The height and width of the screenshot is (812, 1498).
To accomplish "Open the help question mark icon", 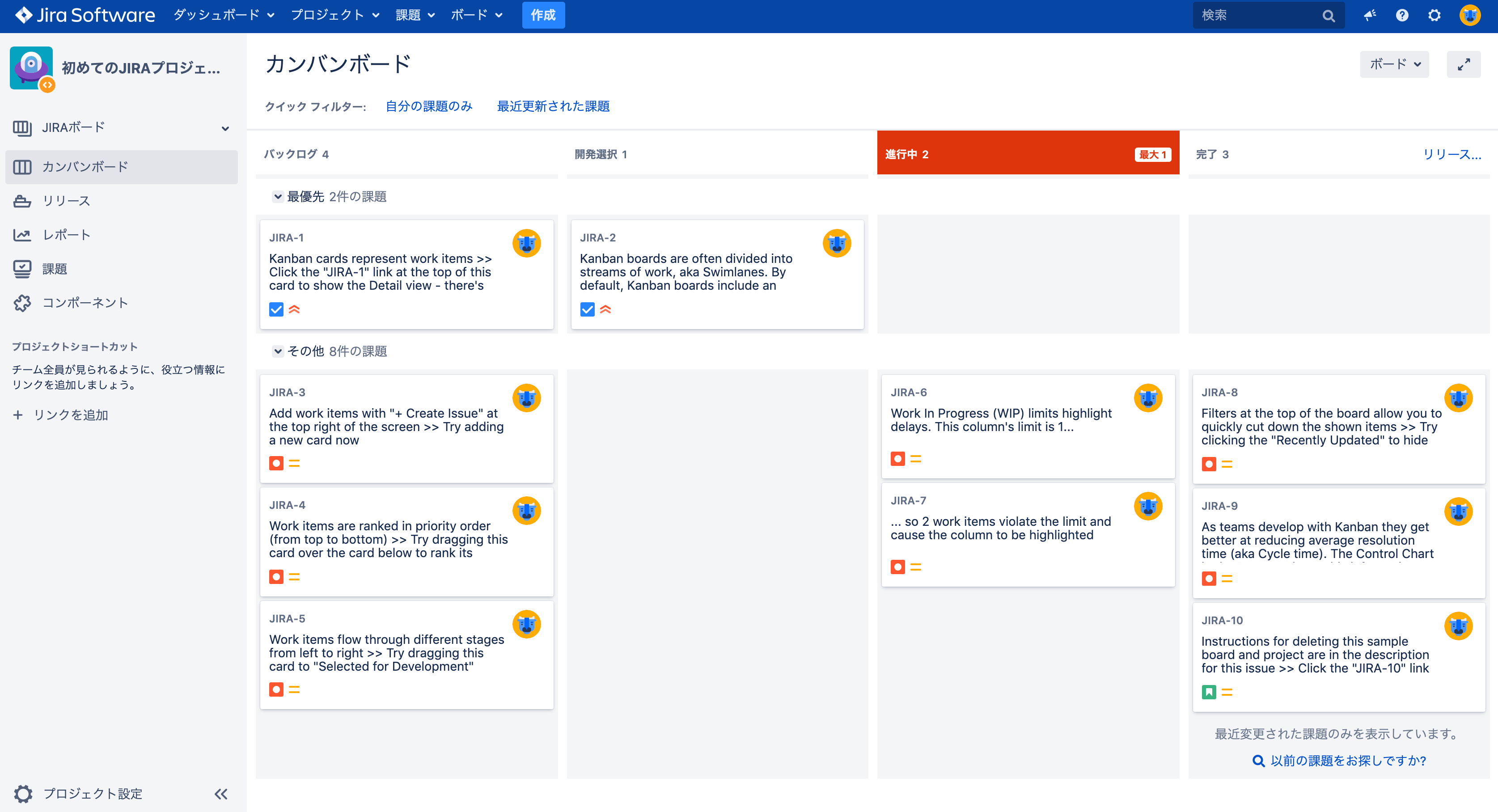I will click(1402, 15).
